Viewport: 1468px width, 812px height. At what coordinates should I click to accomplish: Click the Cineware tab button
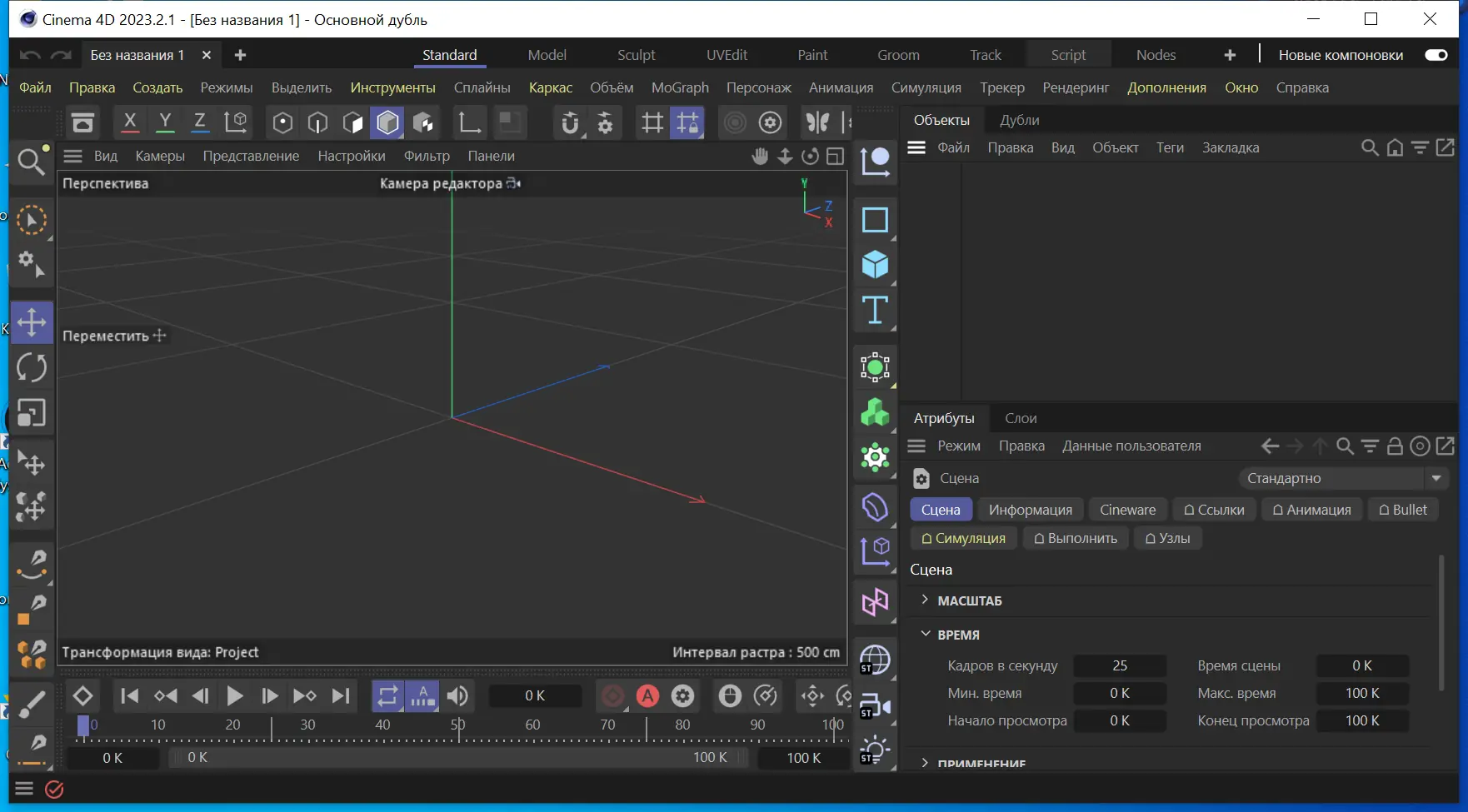coord(1127,510)
